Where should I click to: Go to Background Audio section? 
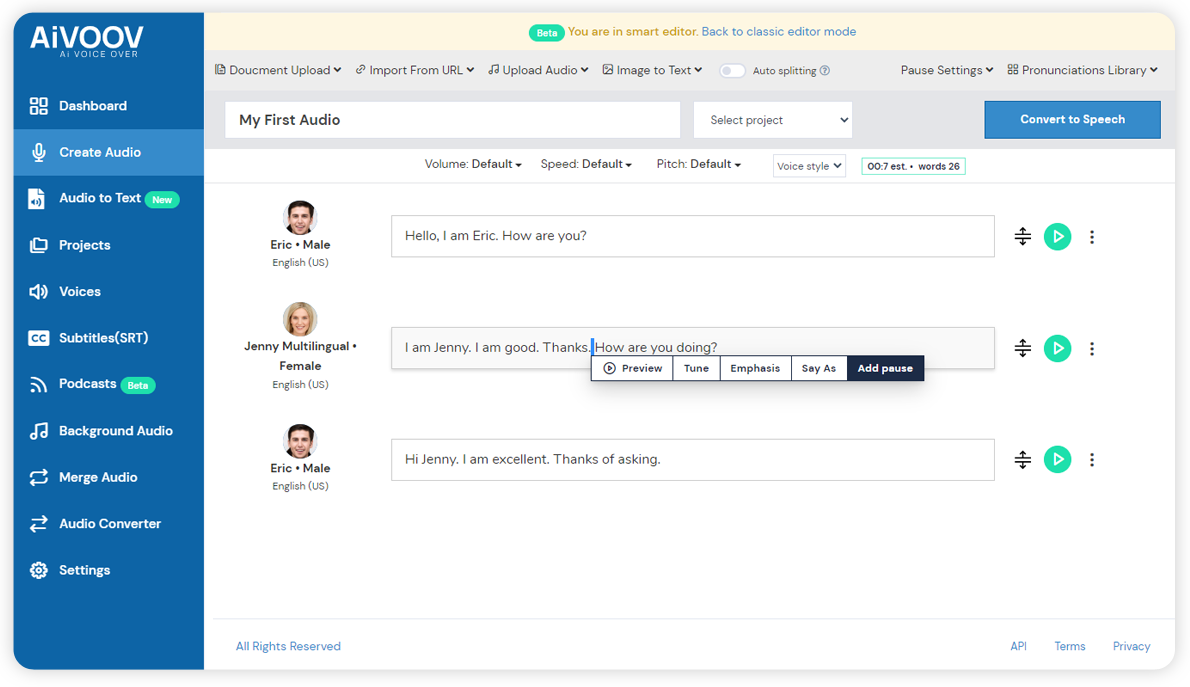pos(115,431)
